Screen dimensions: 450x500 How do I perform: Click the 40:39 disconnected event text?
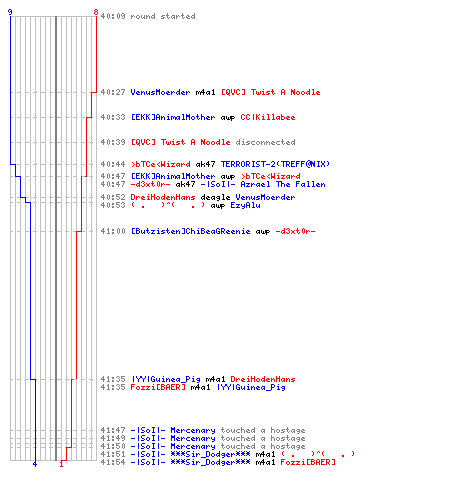pos(265,142)
